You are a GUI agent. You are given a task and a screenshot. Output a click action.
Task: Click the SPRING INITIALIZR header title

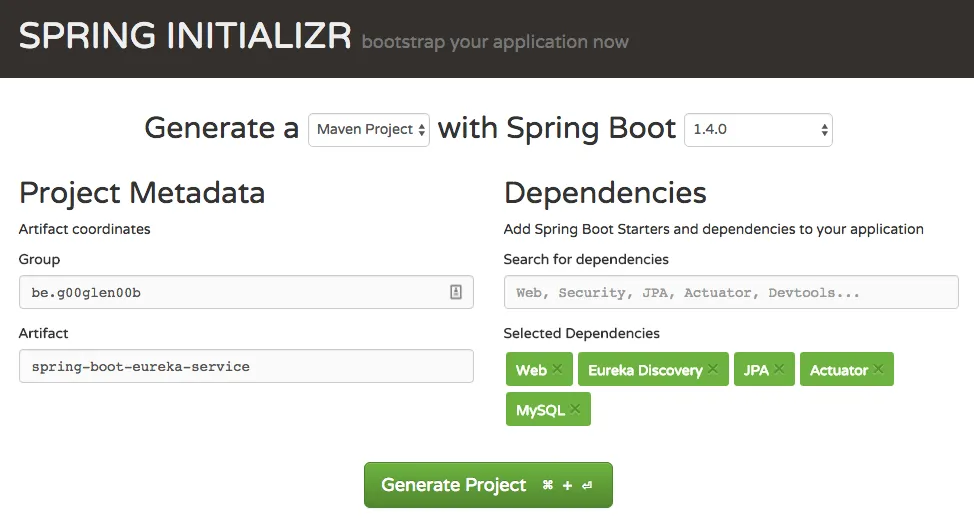[x=185, y=37]
